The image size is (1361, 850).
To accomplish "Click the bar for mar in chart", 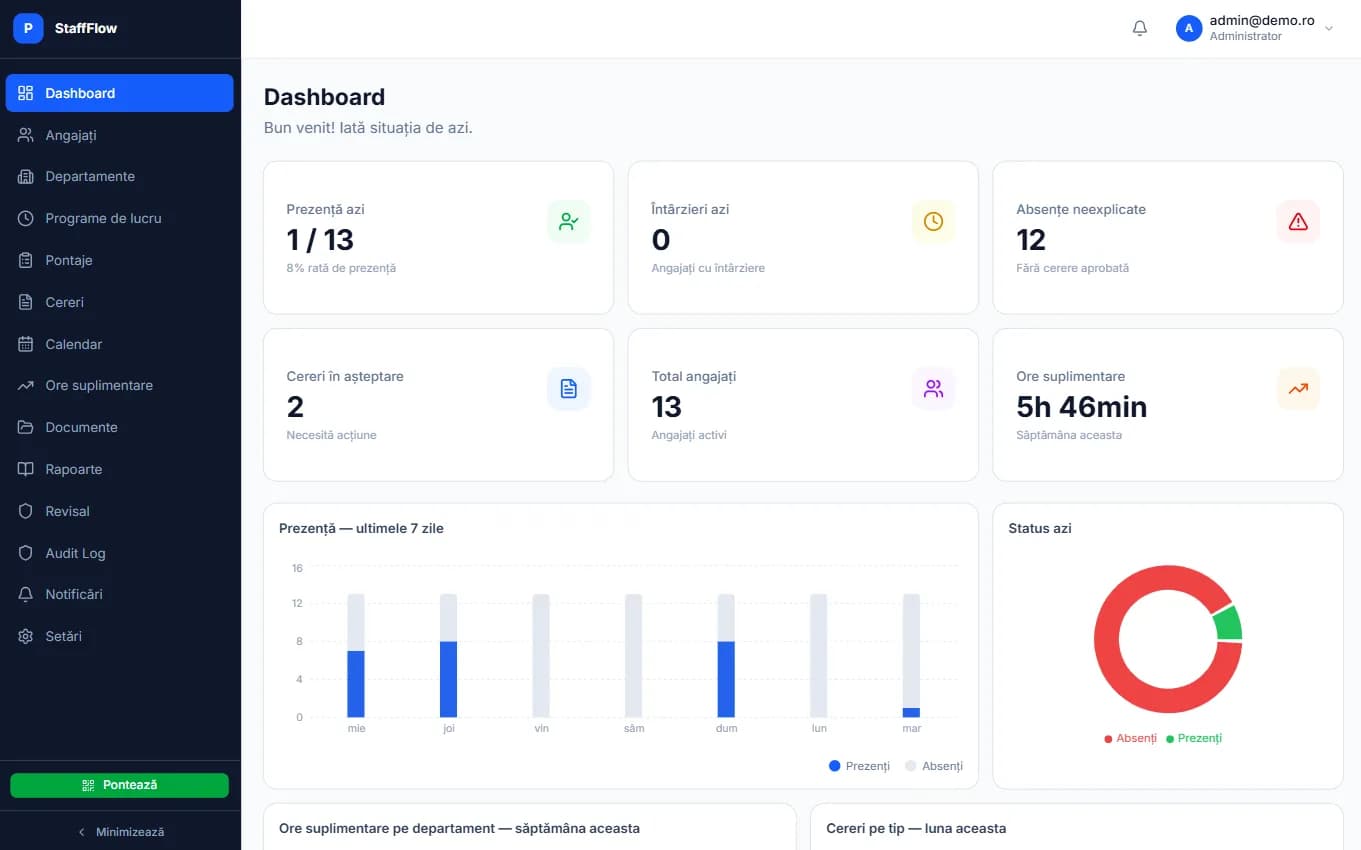I will pyautogui.click(x=911, y=712).
